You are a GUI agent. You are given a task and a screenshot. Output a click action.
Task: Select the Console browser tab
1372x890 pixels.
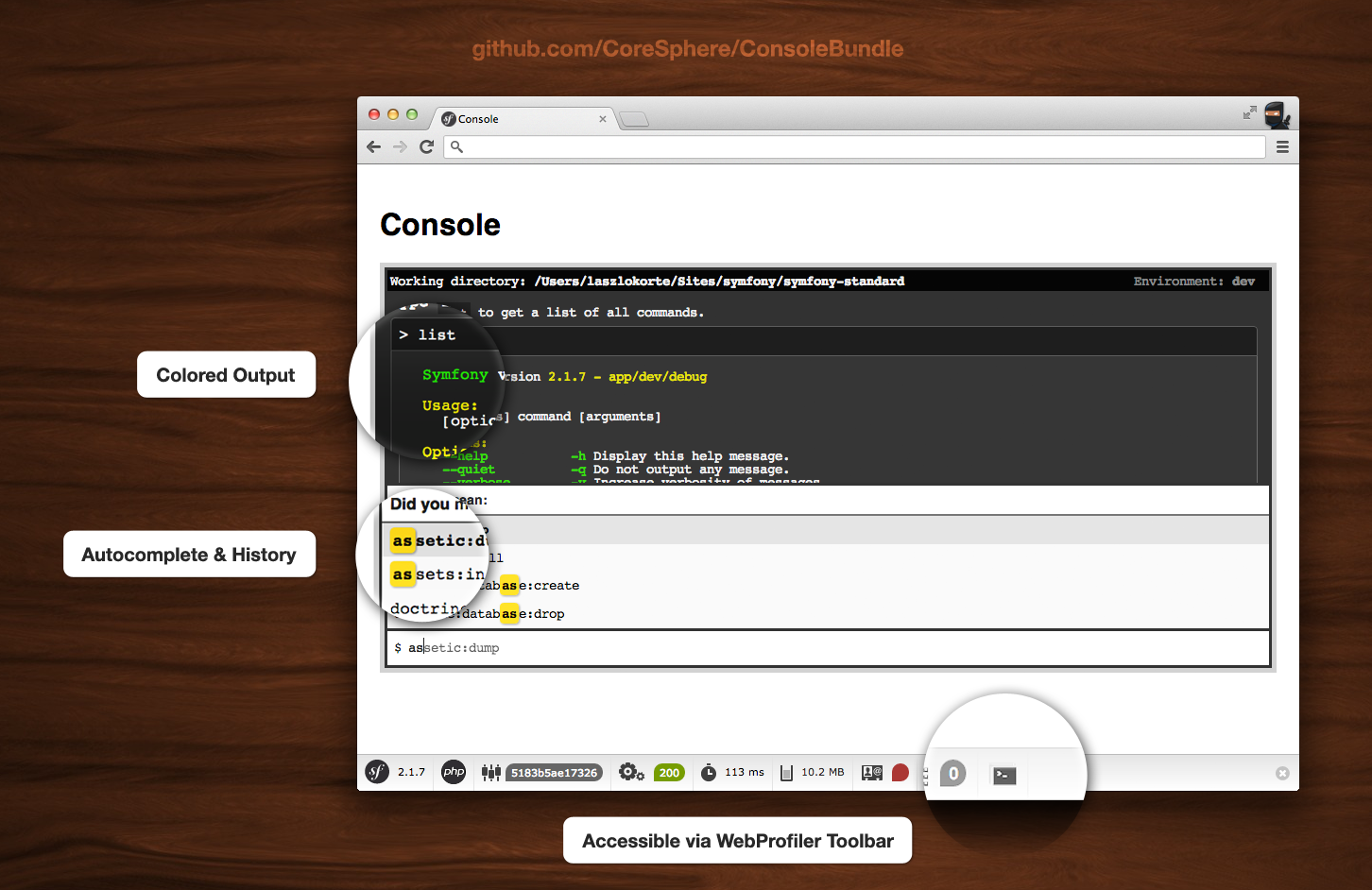524,119
